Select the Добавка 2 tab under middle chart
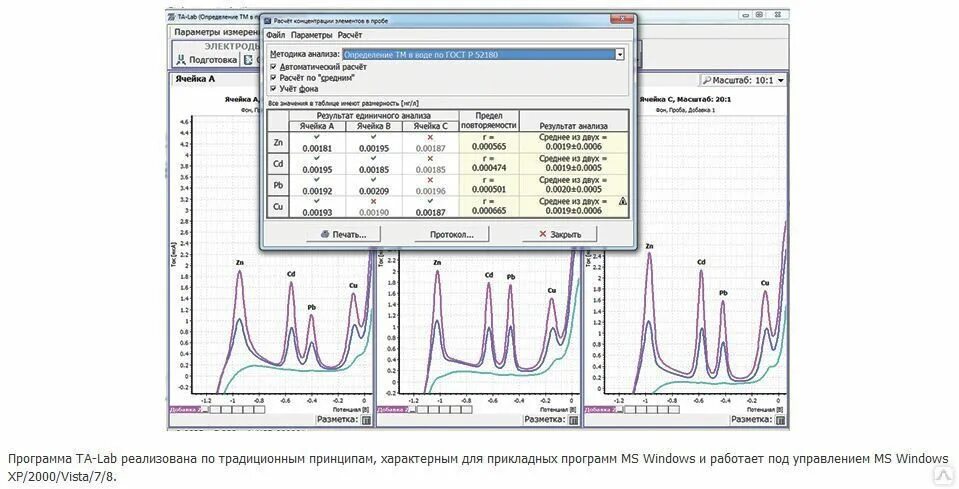The width and height of the screenshot is (959, 489). tap(393, 410)
